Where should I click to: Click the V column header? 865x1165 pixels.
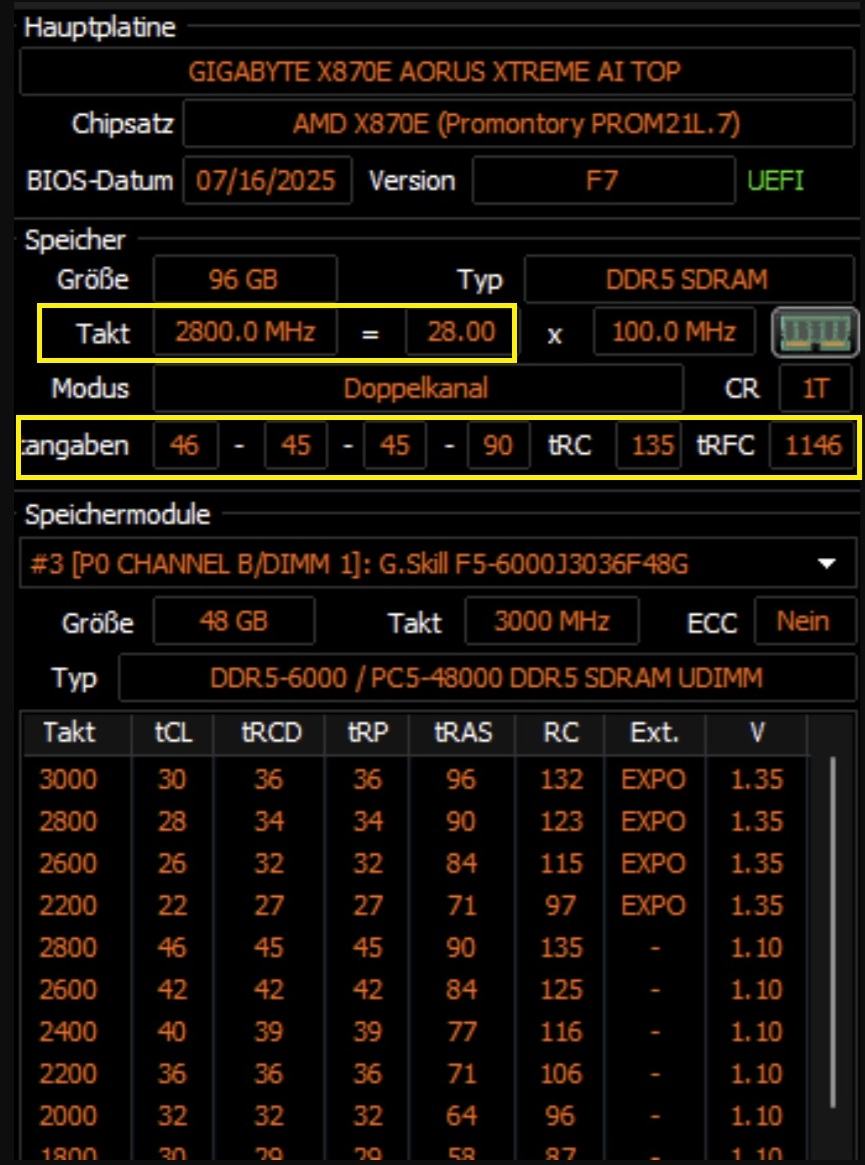coord(757,733)
